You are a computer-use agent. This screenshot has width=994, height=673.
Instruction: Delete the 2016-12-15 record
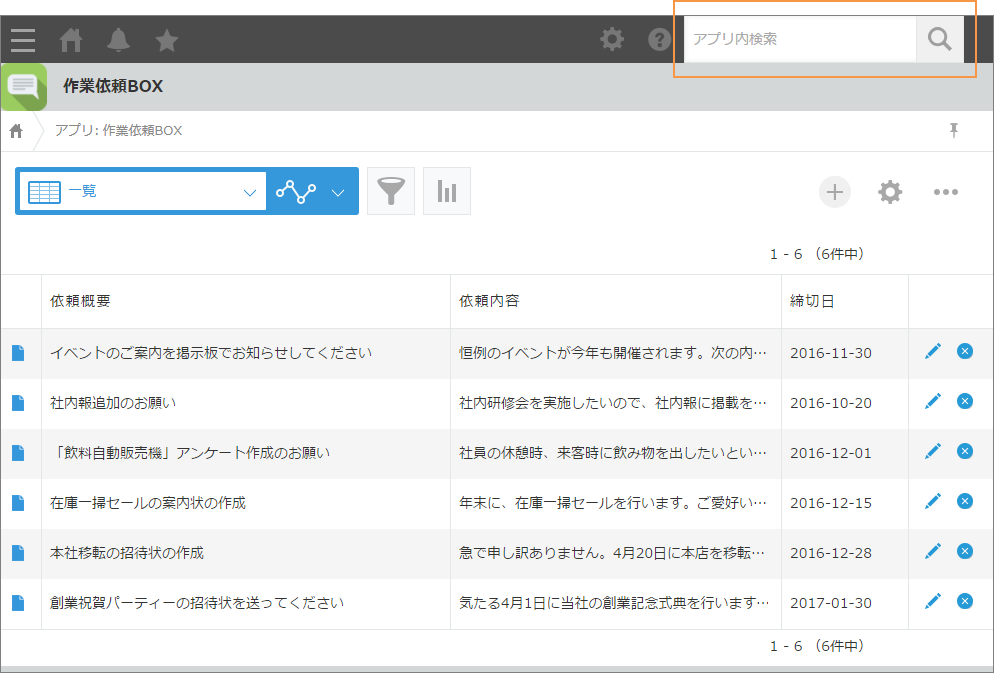(965, 501)
